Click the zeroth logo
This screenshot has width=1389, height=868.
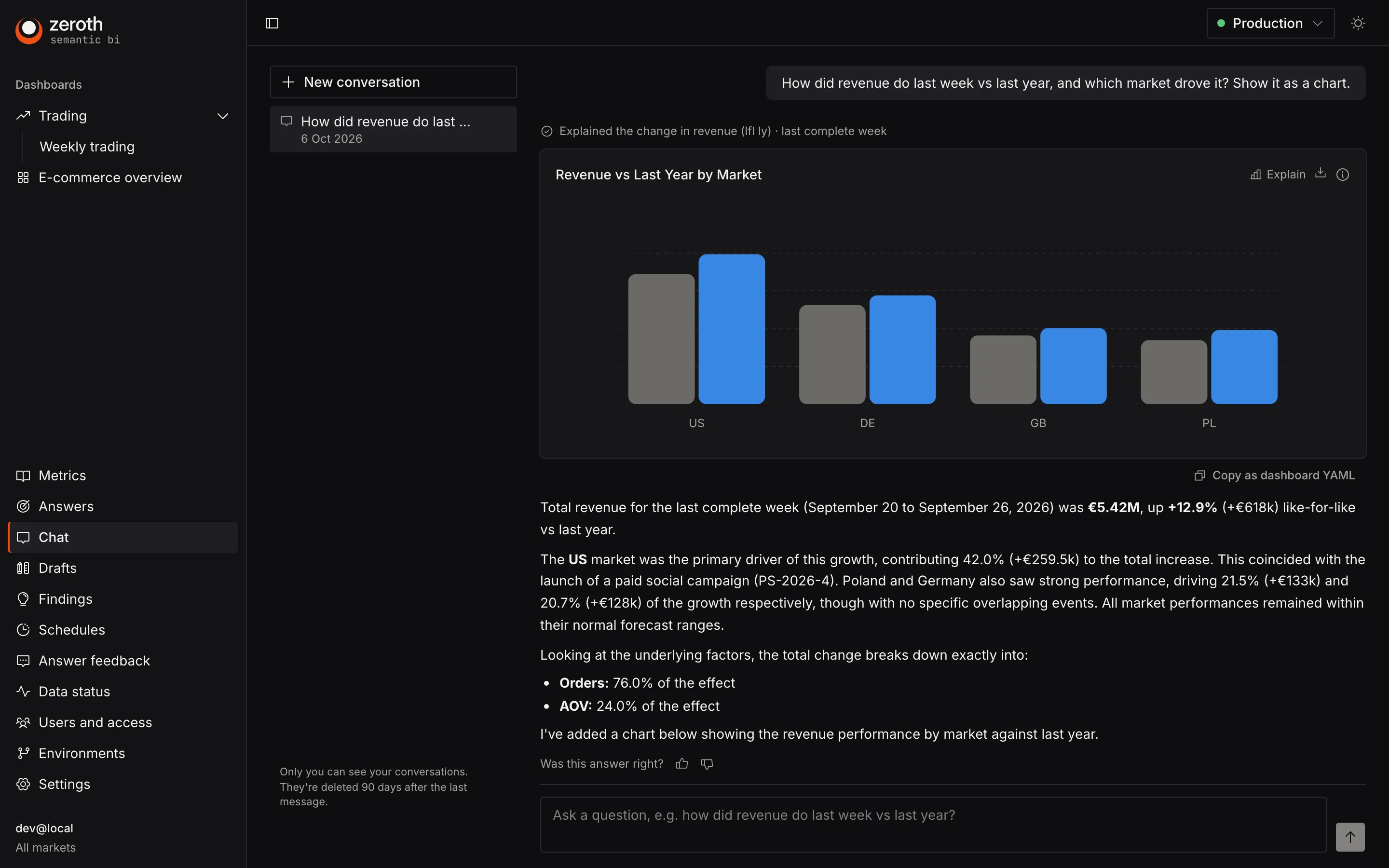tap(68, 30)
